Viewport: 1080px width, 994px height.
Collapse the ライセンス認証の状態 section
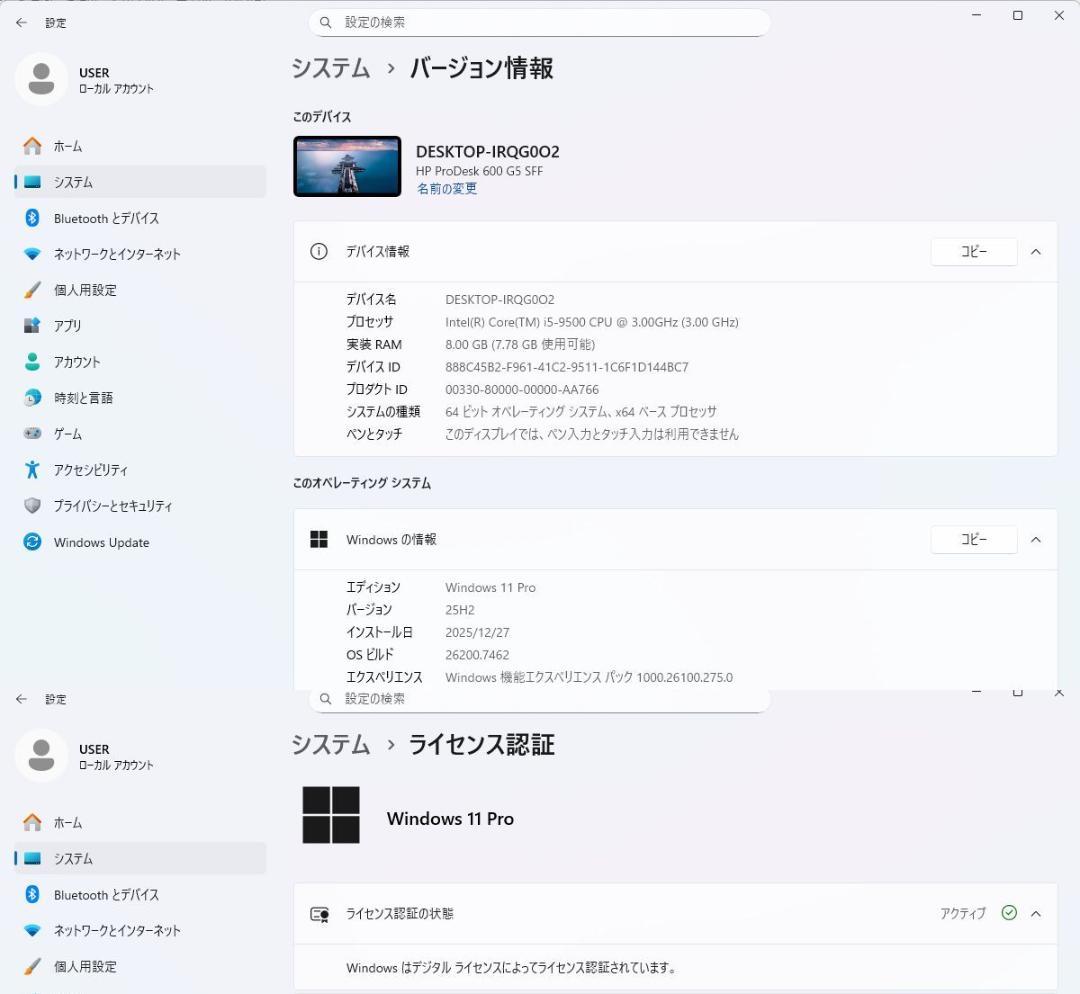click(1036, 913)
